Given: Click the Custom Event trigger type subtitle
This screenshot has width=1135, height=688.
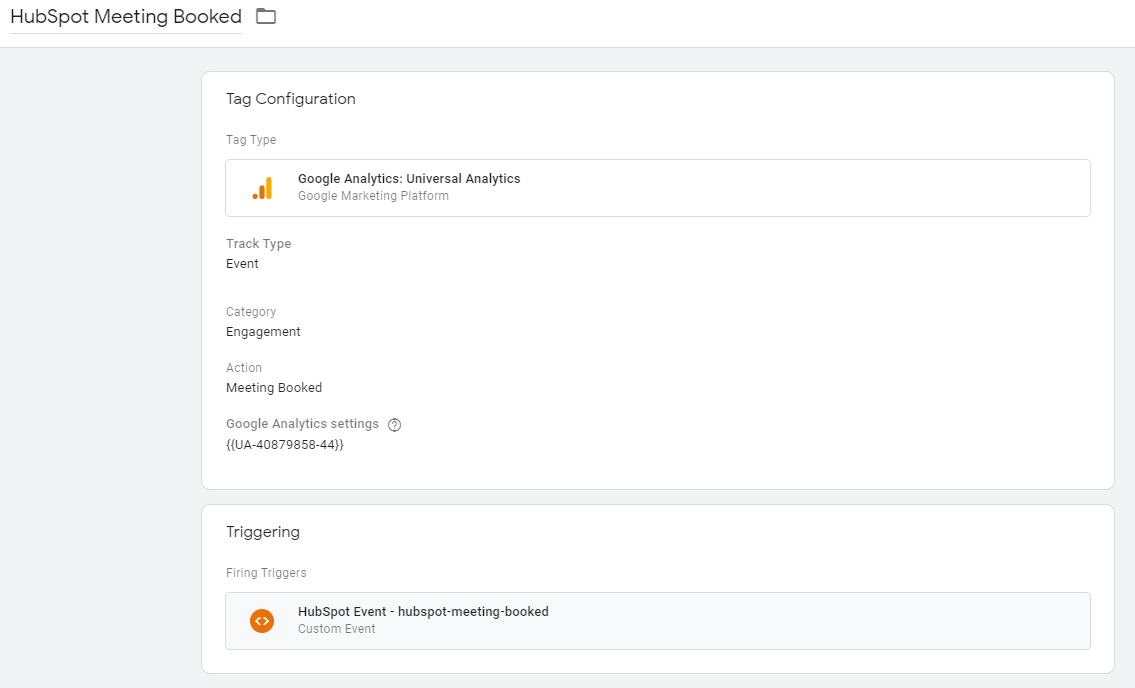Looking at the screenshot, I should 337,629.
